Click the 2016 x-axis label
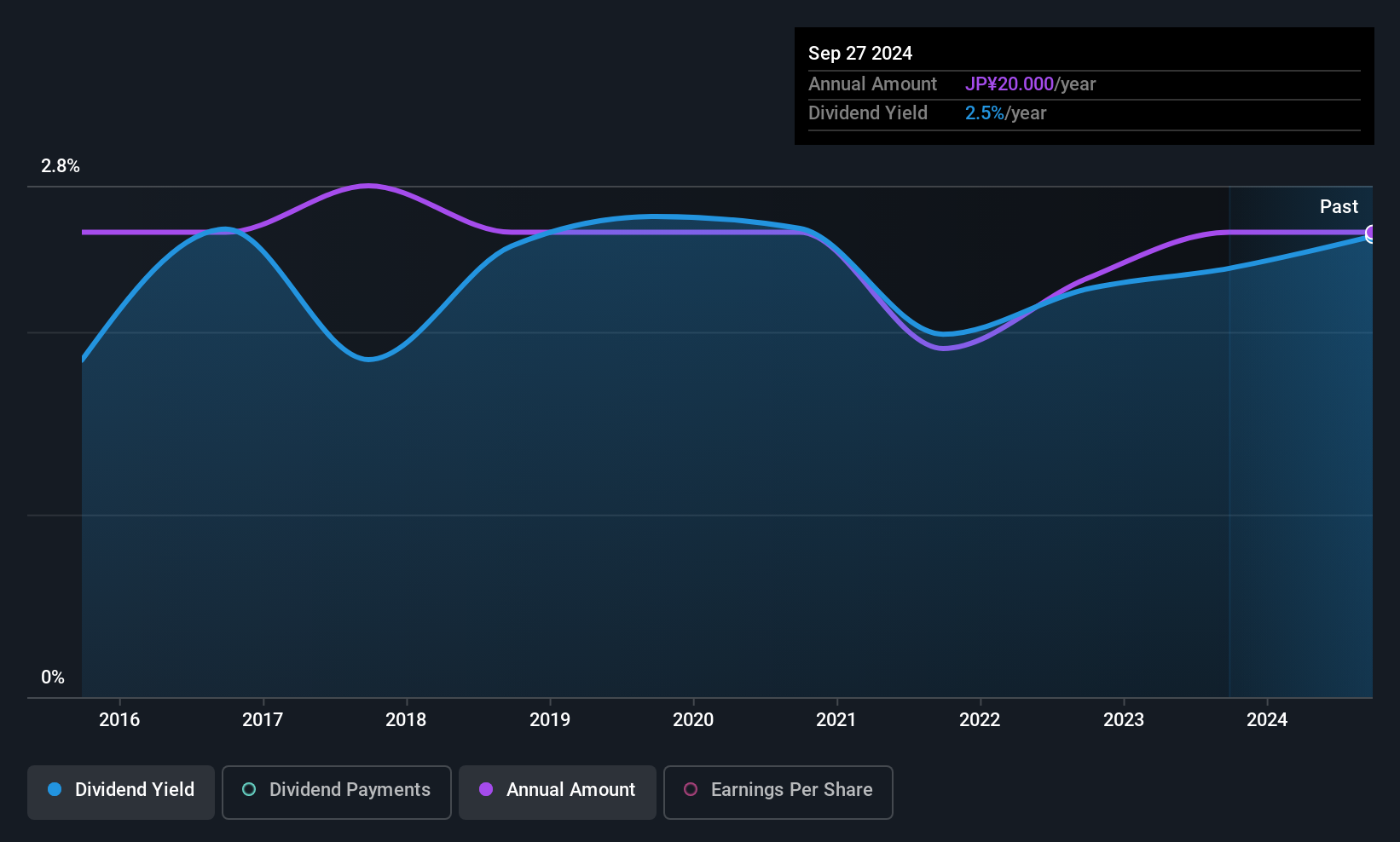1400x842 pixels. pyautogui.click(x=119, y=719)
